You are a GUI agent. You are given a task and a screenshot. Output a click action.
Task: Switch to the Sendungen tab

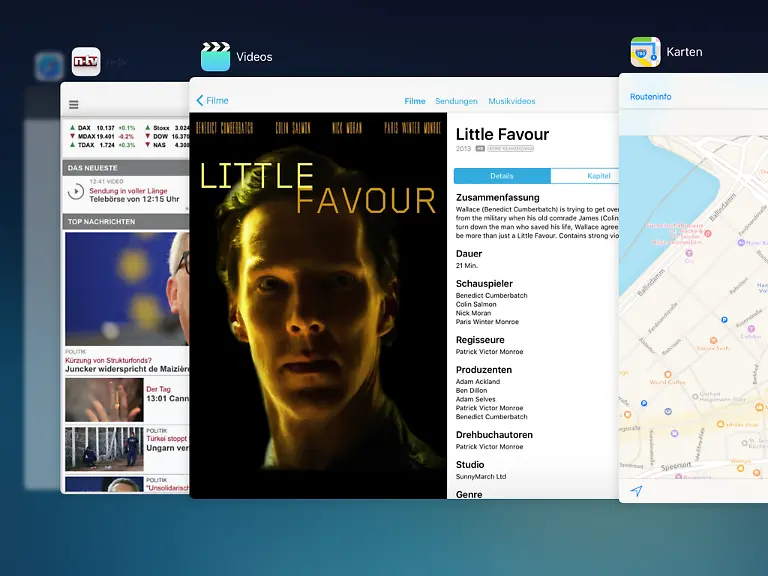pyautogui.click(x=456, y=101)
